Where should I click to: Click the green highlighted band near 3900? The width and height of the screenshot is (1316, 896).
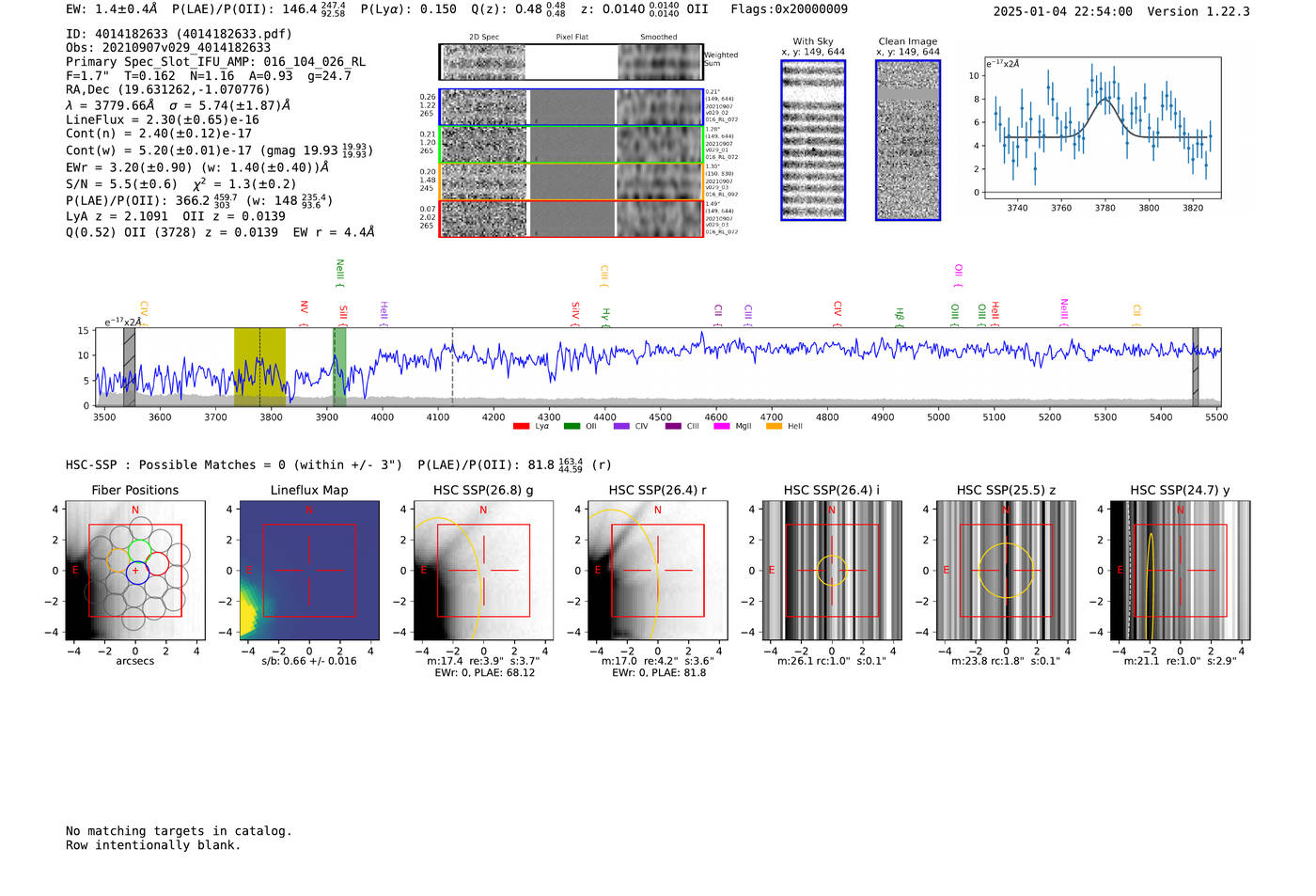tap(339, 367)
